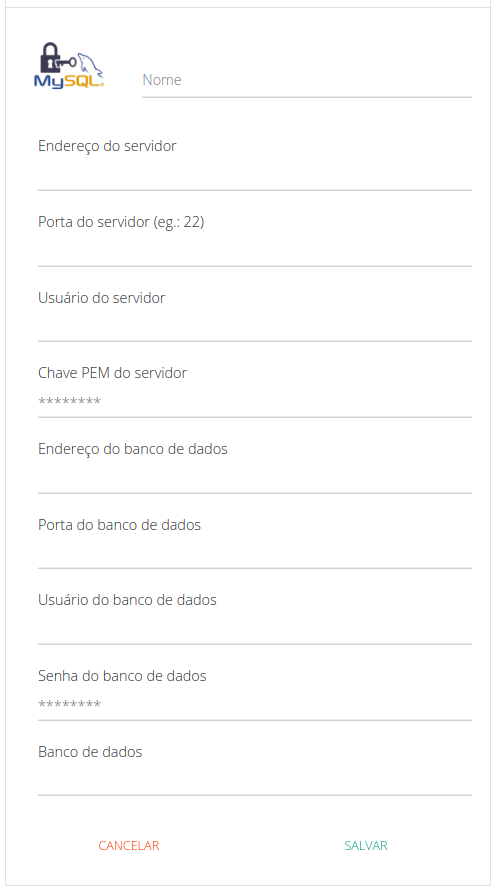Click the 'Porta do servidor (eg.: 22)' label text
499x886 pixels.
pos(121,222)
